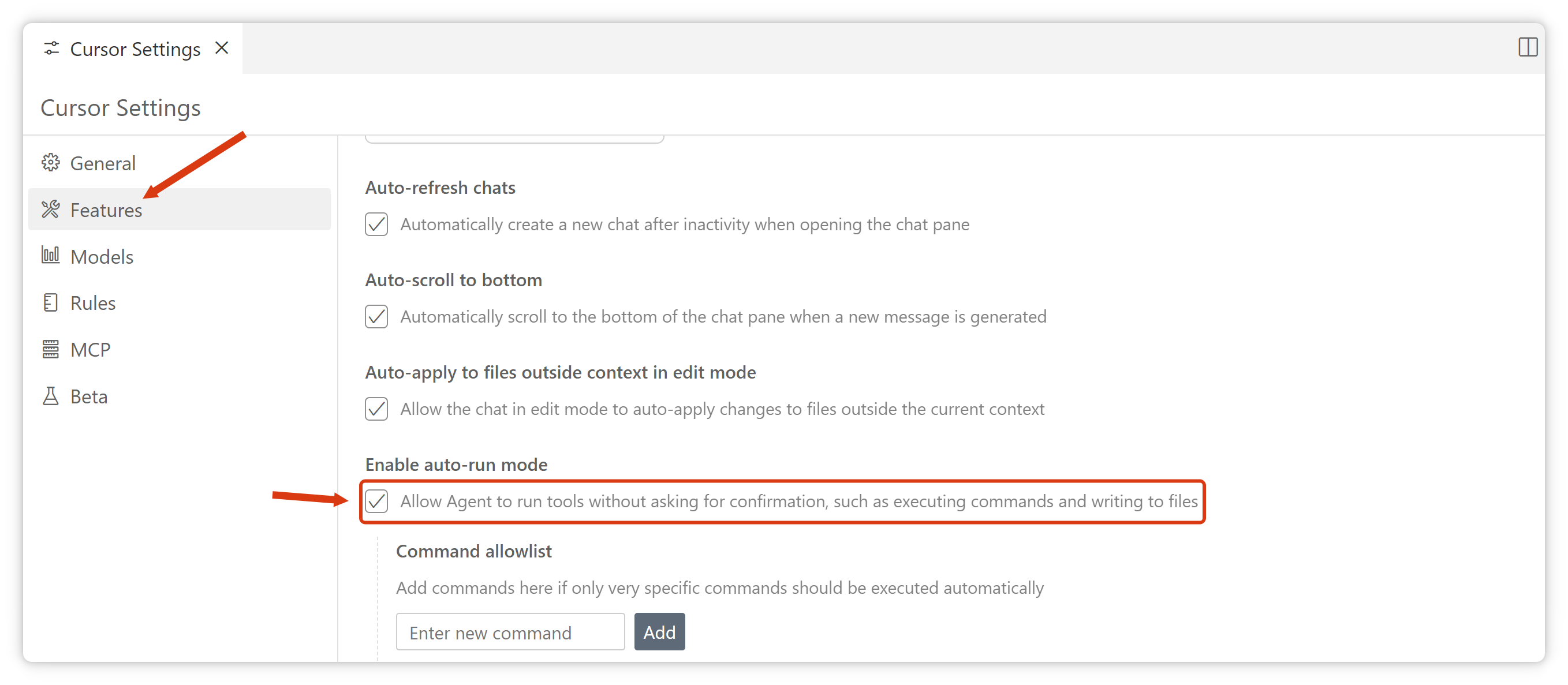Image resolution: width=1568 pixels, height=685 pixels.
Task: Open the Beta settings section
Action: (89, 396)
